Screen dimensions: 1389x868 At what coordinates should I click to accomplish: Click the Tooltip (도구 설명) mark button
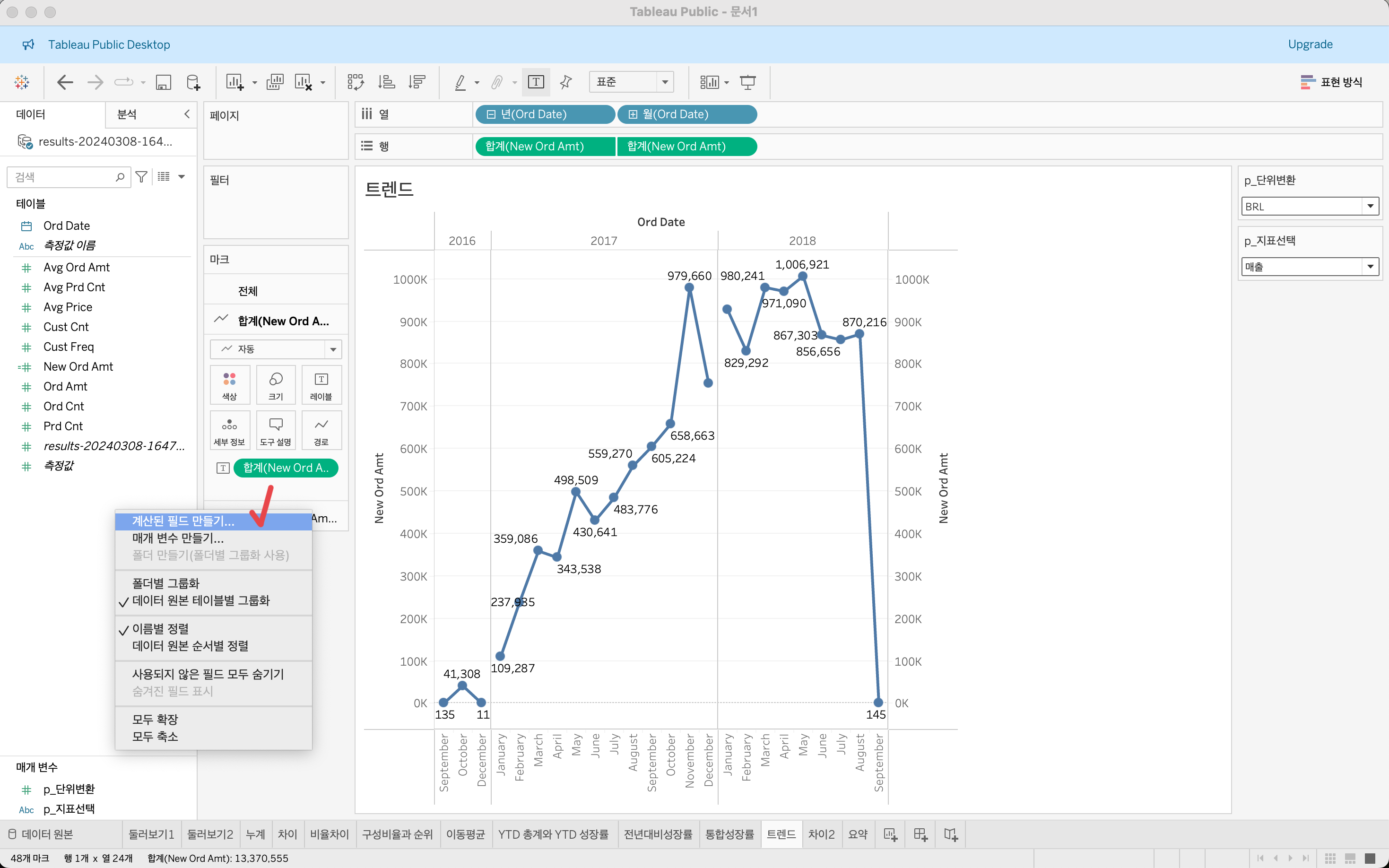pyautogui.click(x=276, y=430)
